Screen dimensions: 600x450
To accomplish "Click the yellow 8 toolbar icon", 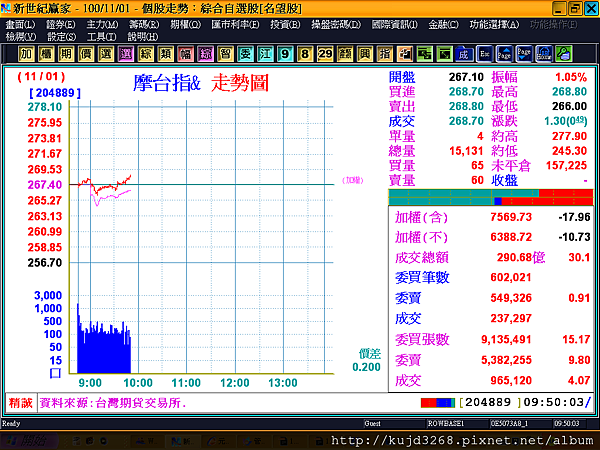I will (x=305, y=54).
